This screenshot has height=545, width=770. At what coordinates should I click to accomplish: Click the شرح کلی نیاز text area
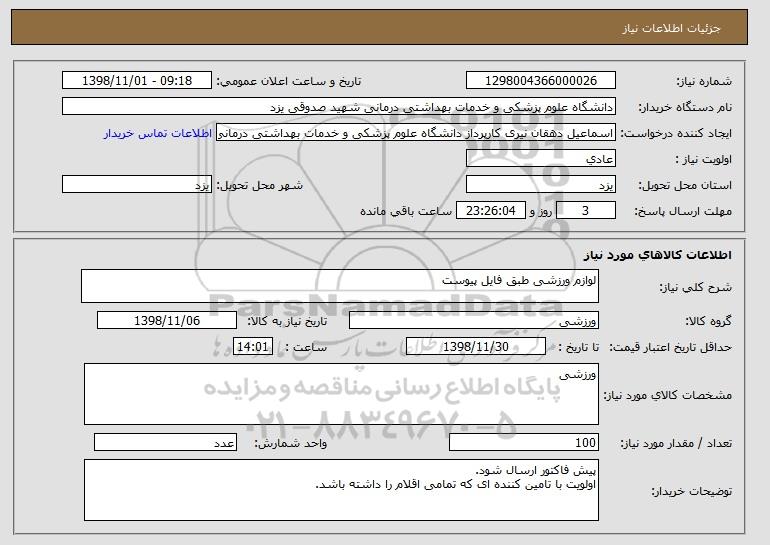(340, 286)
